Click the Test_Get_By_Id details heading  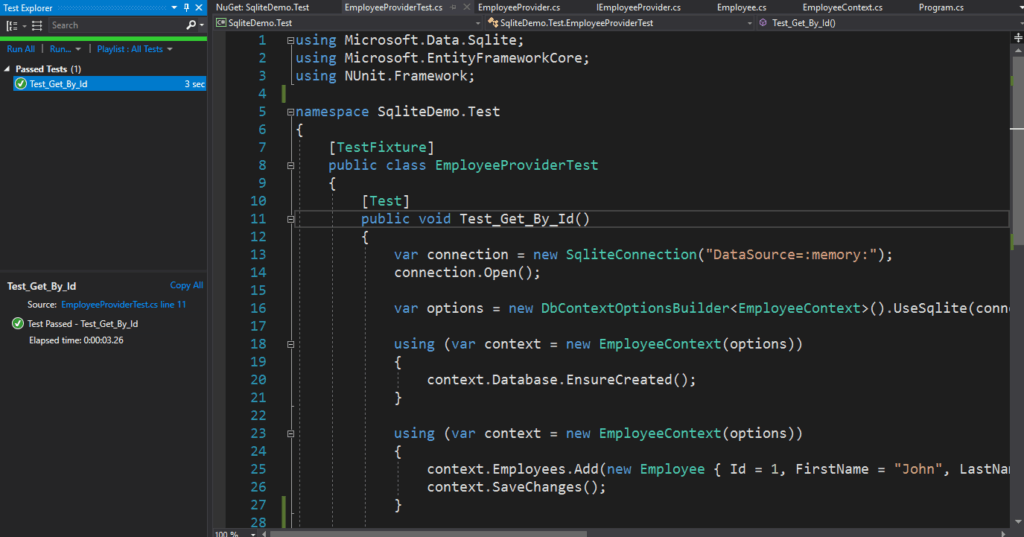pos(41,286)
